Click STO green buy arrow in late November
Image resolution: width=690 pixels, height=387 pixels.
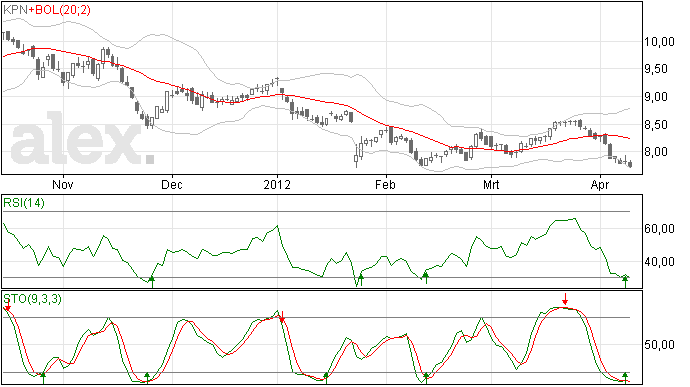coord(147,378)
